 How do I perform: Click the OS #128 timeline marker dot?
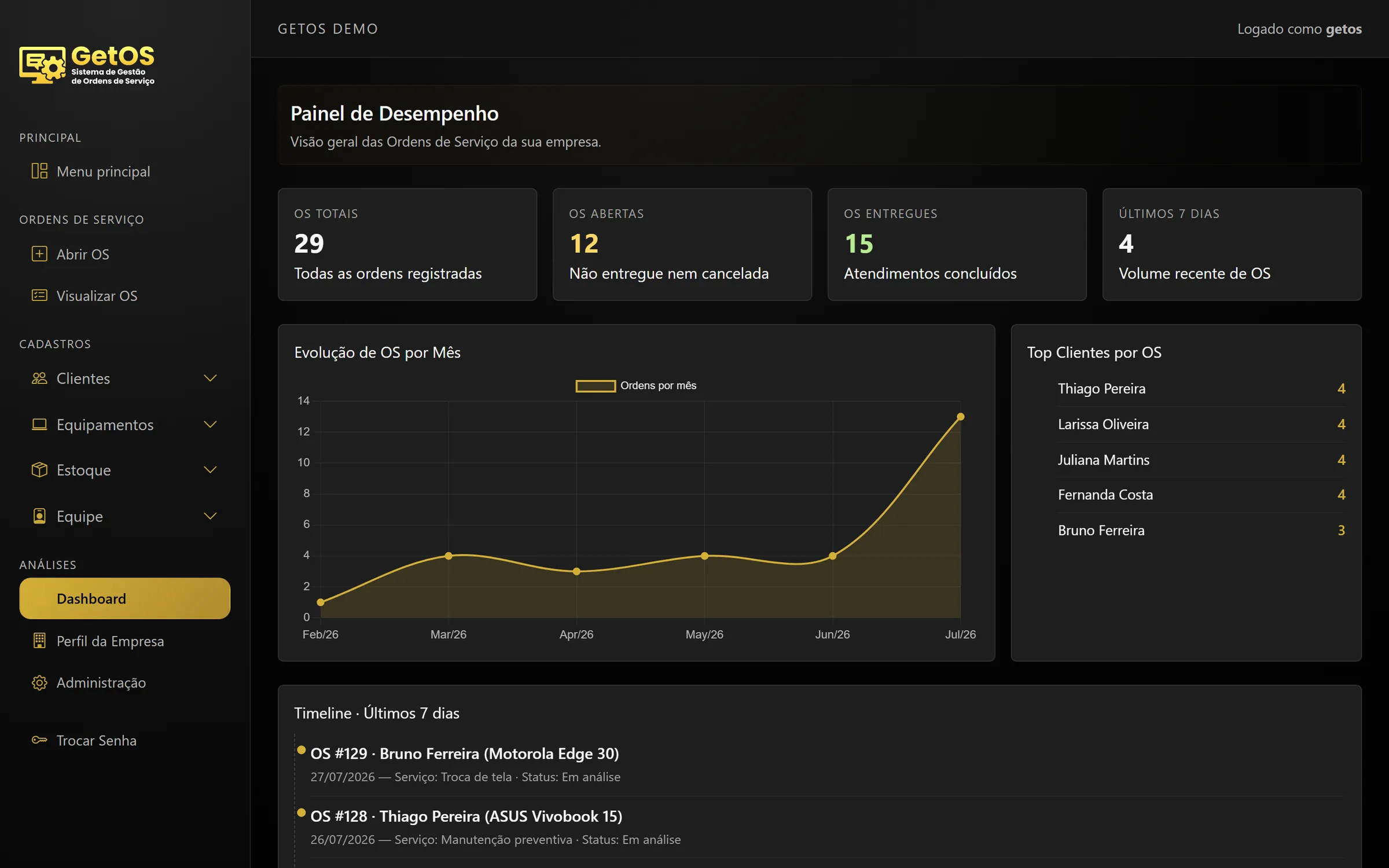click(x=302, y=812)
